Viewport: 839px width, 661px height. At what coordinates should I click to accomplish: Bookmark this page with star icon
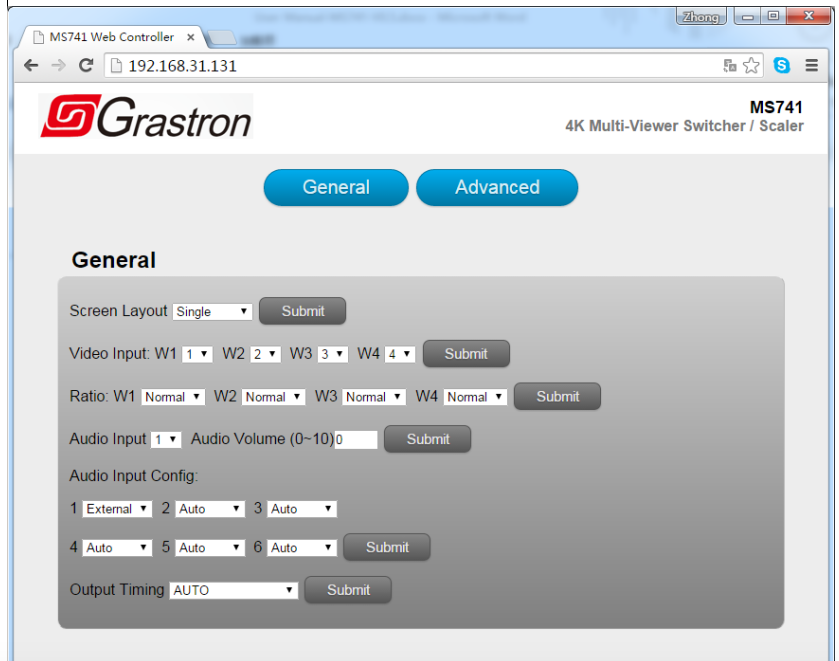point(751,66)
